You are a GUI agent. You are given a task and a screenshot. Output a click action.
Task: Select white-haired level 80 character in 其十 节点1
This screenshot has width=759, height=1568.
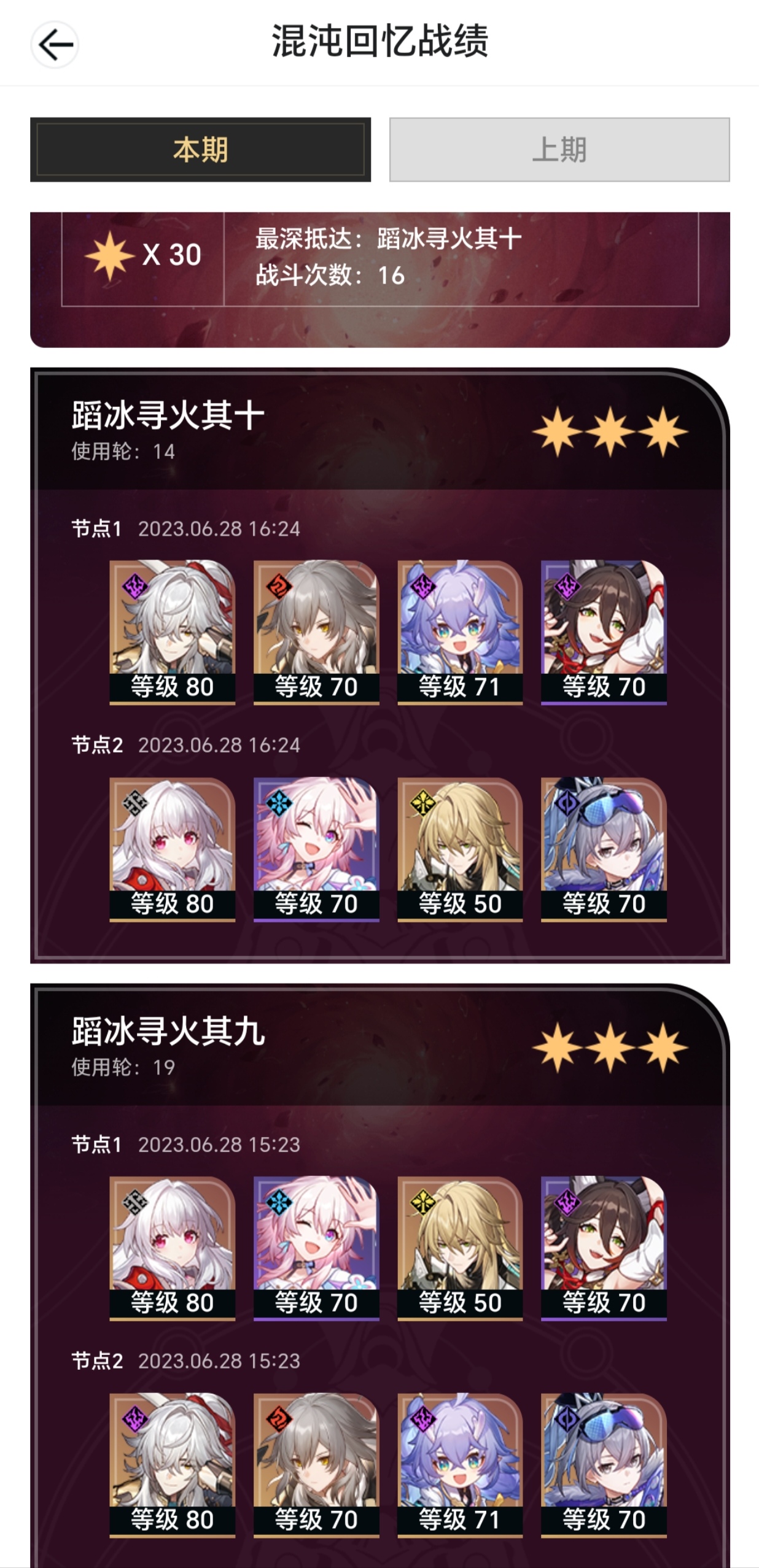[172, 632]
